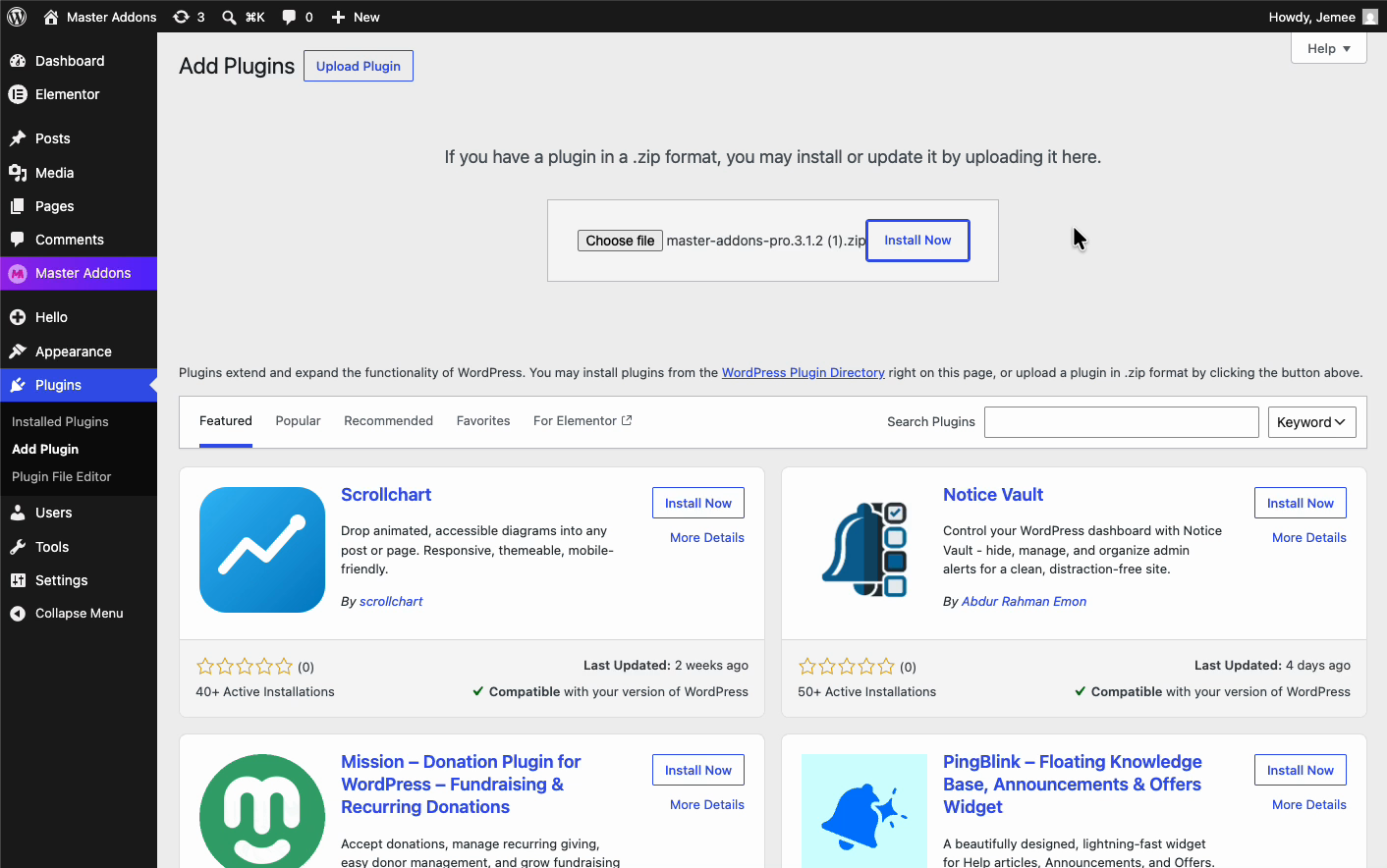Click the external link icon beside For Elementor

[627, 420]
